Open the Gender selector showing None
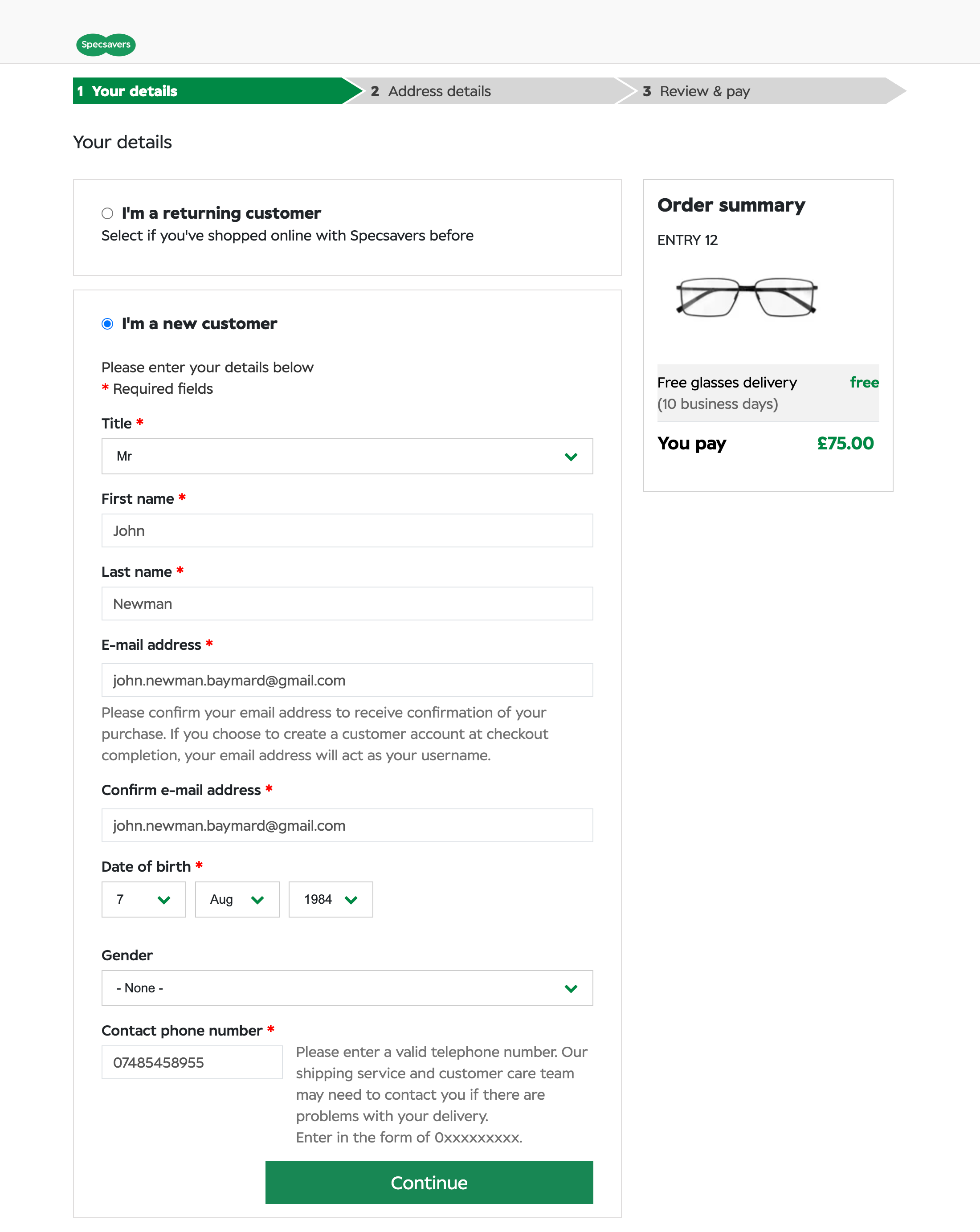 coord(347,988)
